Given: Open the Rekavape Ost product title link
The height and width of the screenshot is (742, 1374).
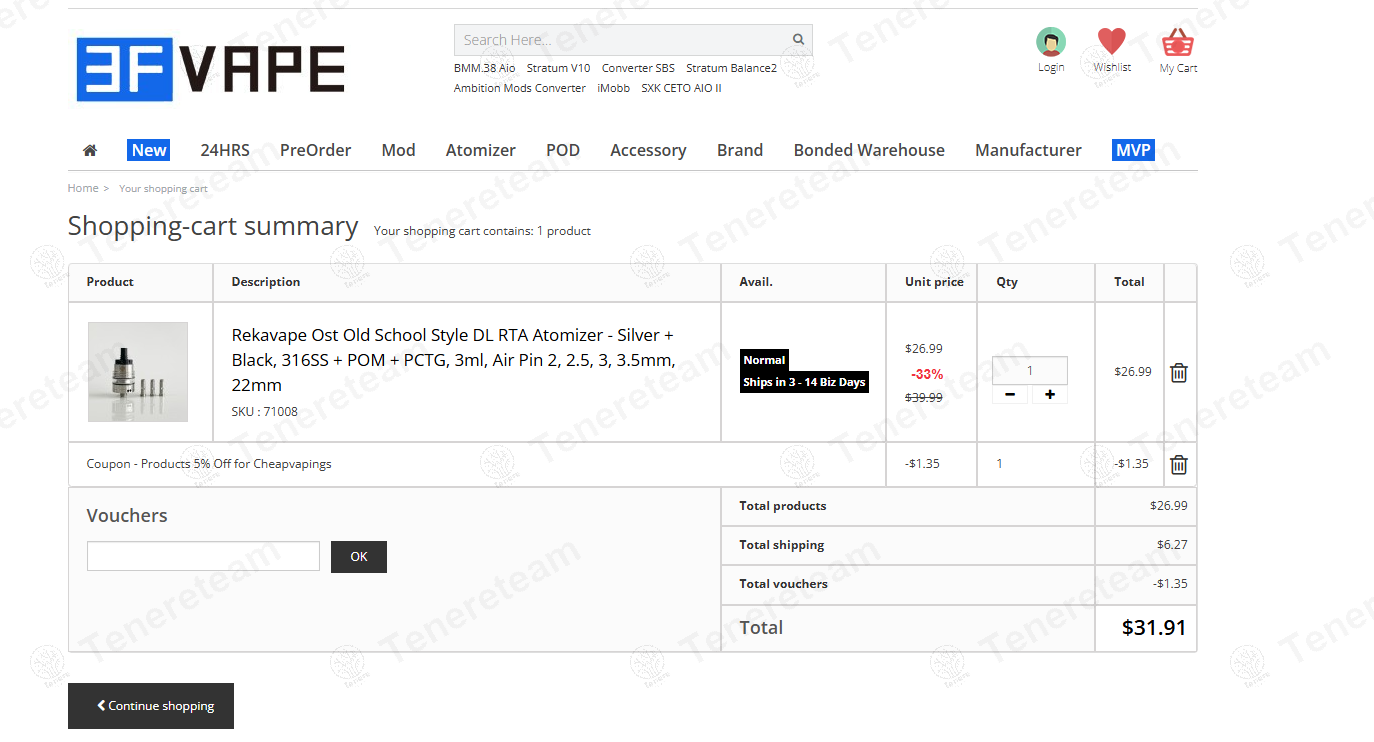Looking at the screenshot, I should 453,360.
